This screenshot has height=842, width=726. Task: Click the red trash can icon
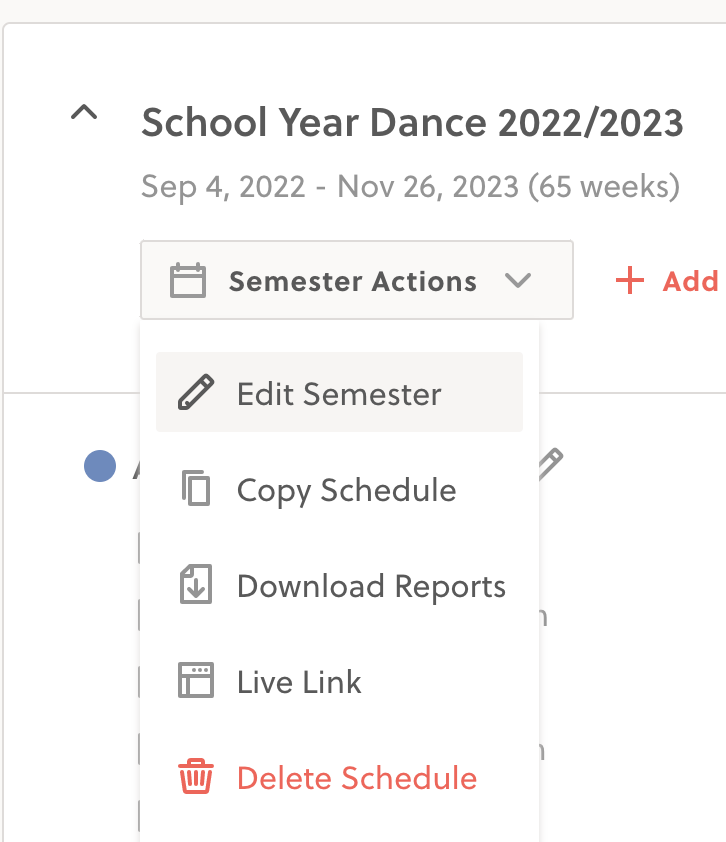pyautogui.click(x=195, y=777)
